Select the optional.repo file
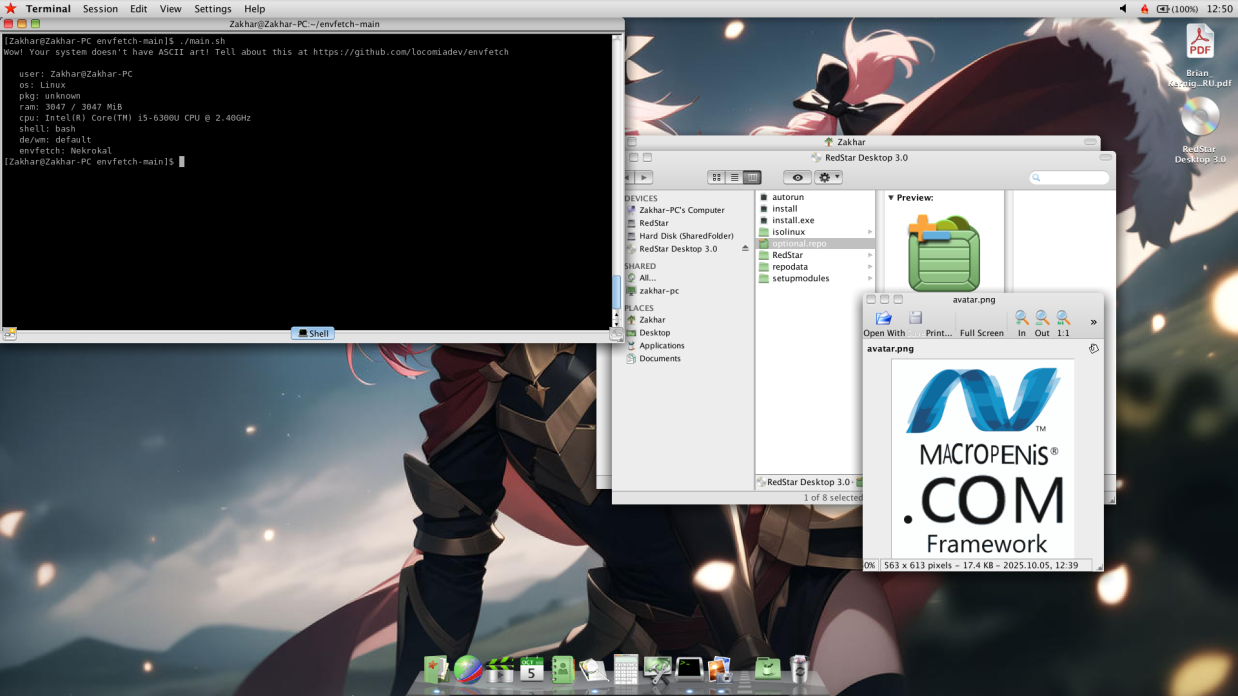 [815, 243]
